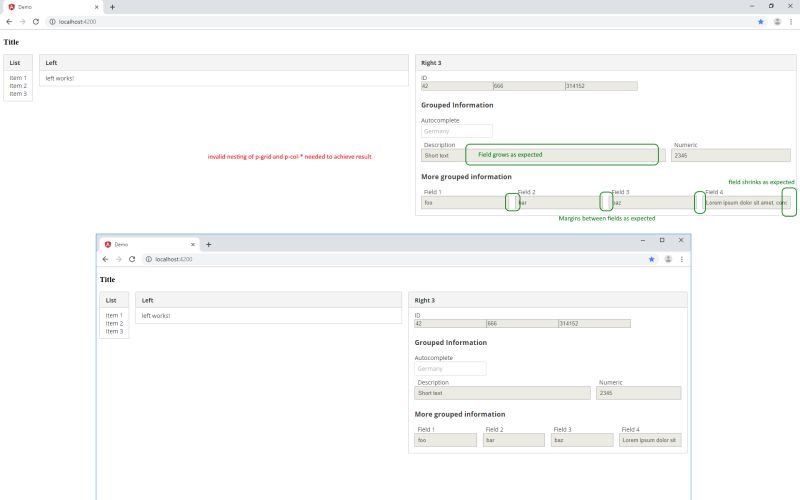Open profile avatar in lower browser window
Screen dimensions: 800x500
pos(668,259)
